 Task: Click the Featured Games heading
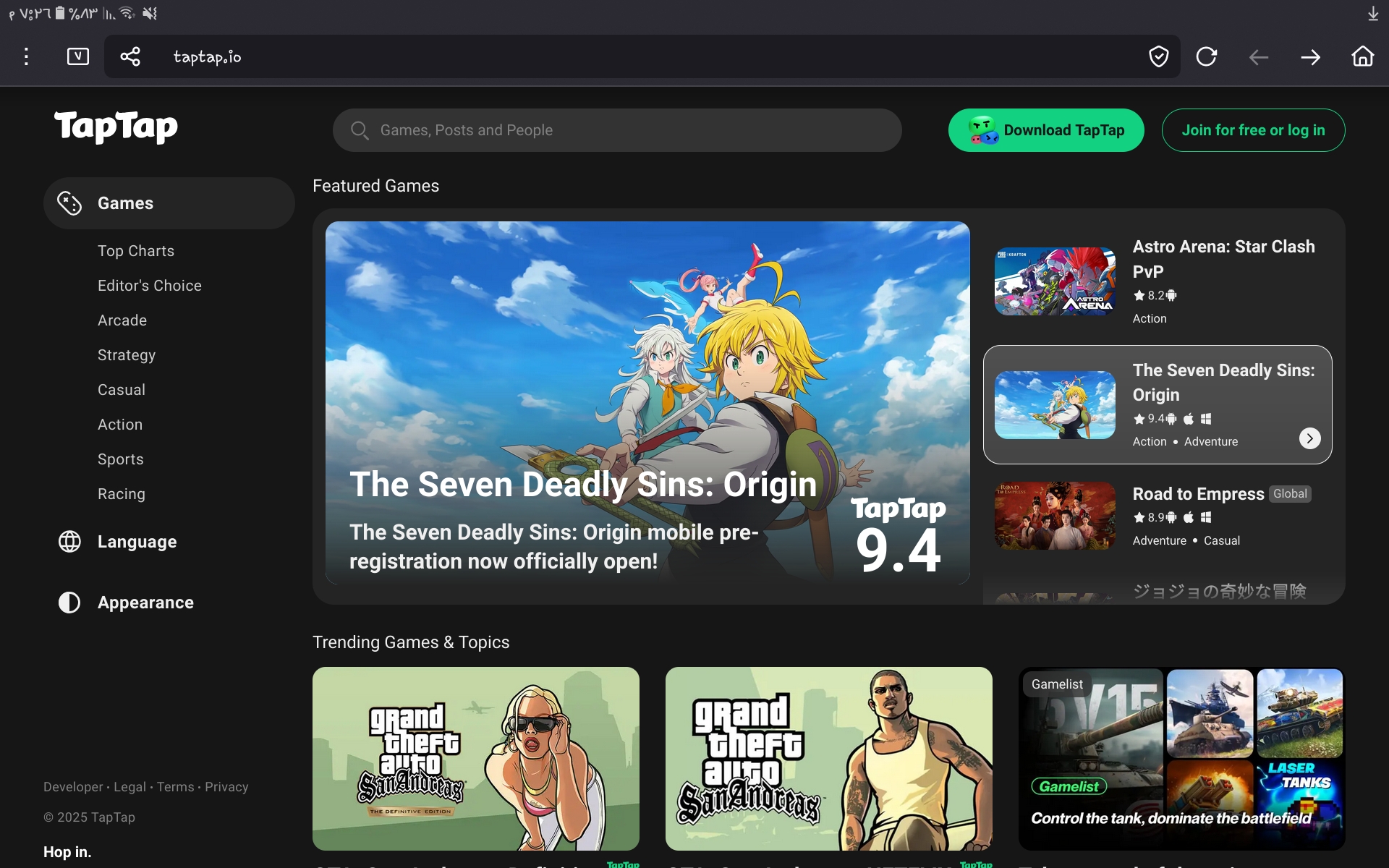(x=375, y=186)
